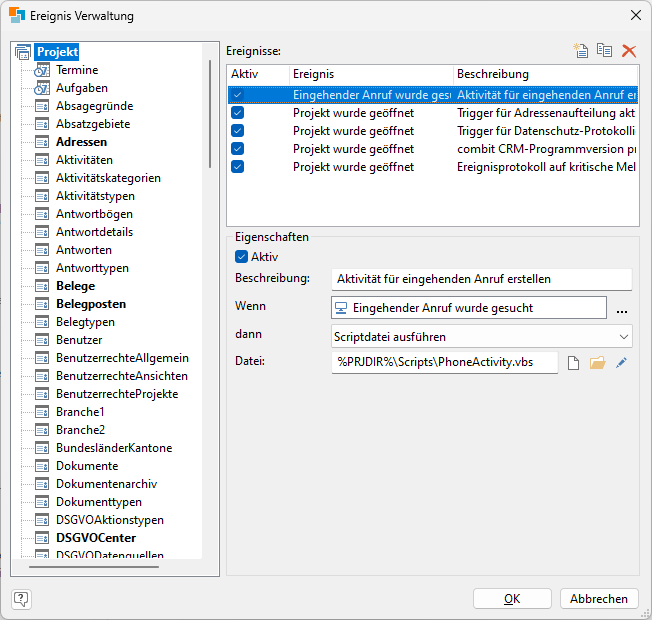The image size is (652, 620).
Task: Delete event with red X icon
Action: [x=629, y=50]
